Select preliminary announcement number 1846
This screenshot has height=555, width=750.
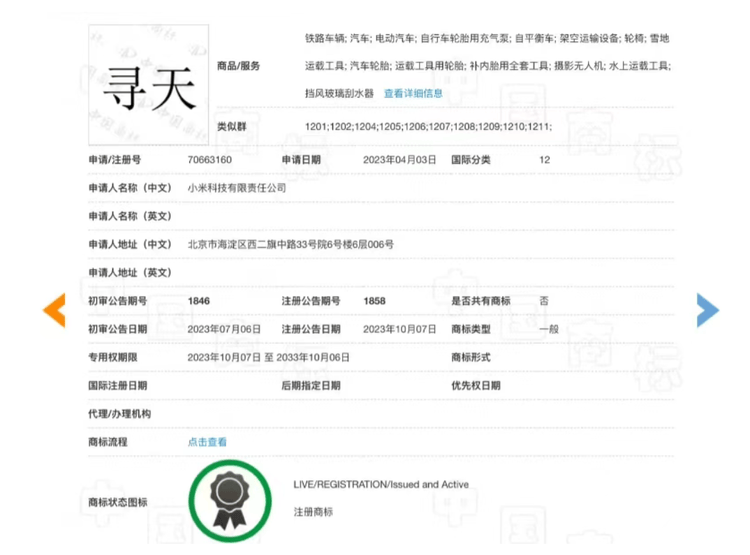click(199, 301)
